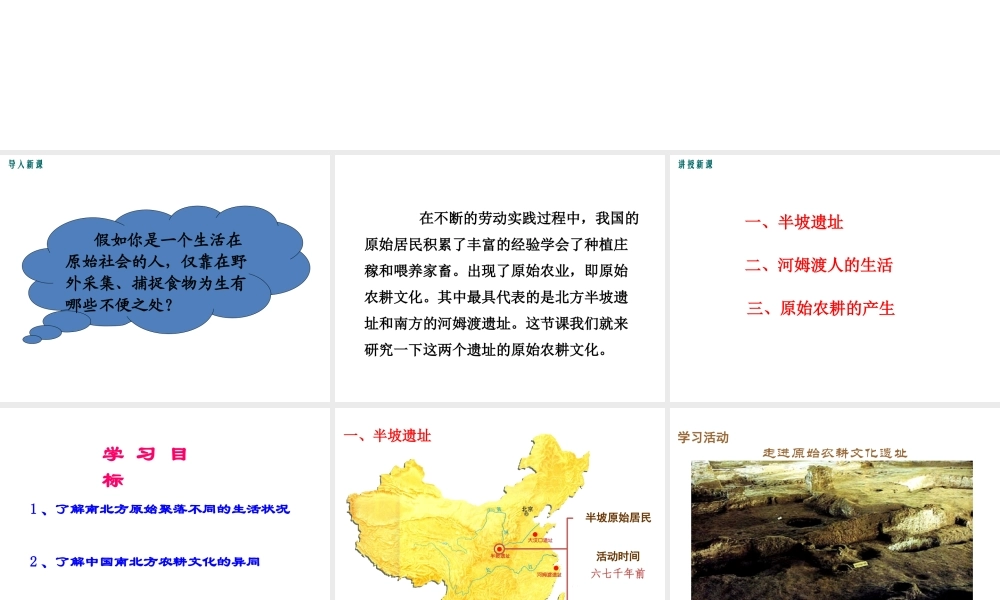Open the outline slide listing three sections

coord(835,278)
